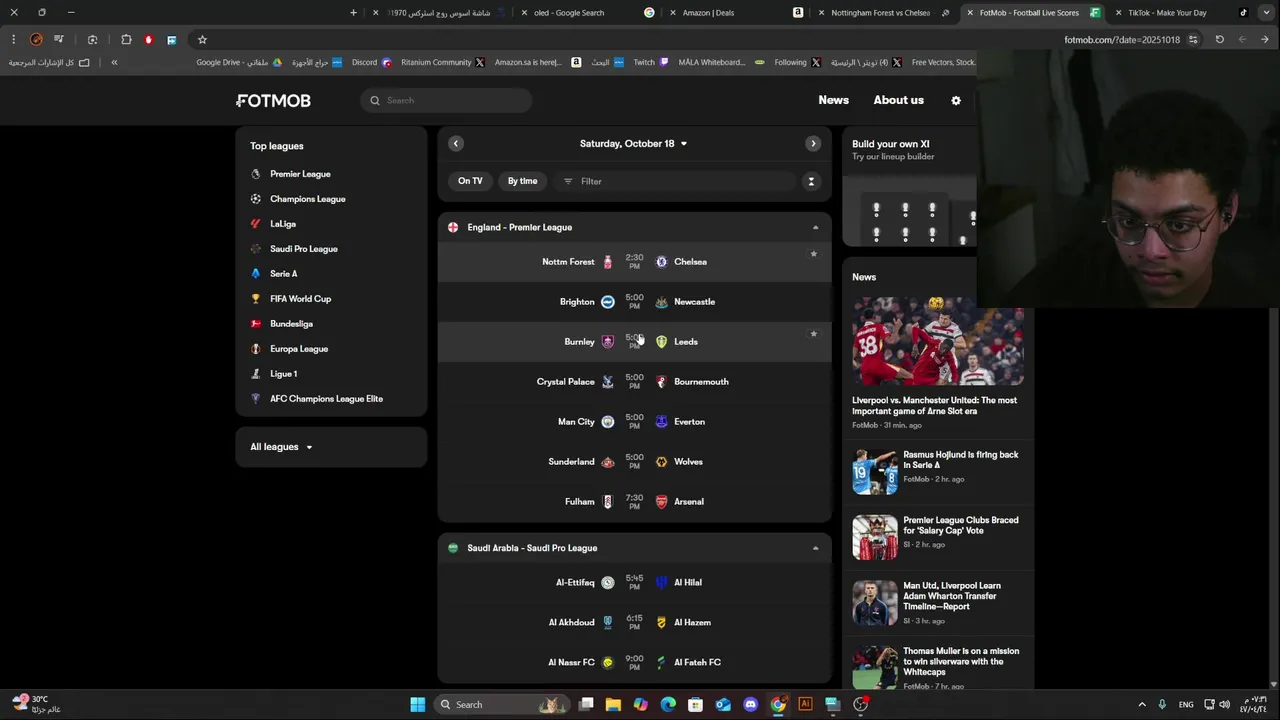This screenshot has height=720, width=1280.
Task: Click the Arsenal club crest
Action: pos(661,502)
